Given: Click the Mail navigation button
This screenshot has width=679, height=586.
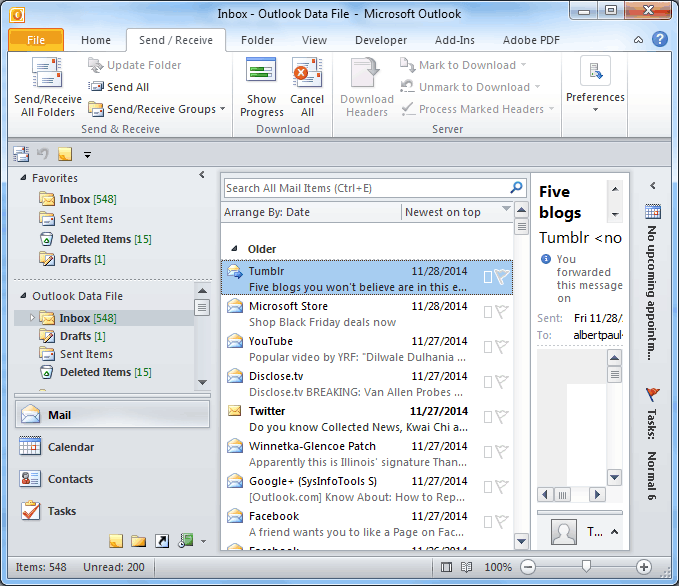Looking at the screenshot, I should click(112, 415).
